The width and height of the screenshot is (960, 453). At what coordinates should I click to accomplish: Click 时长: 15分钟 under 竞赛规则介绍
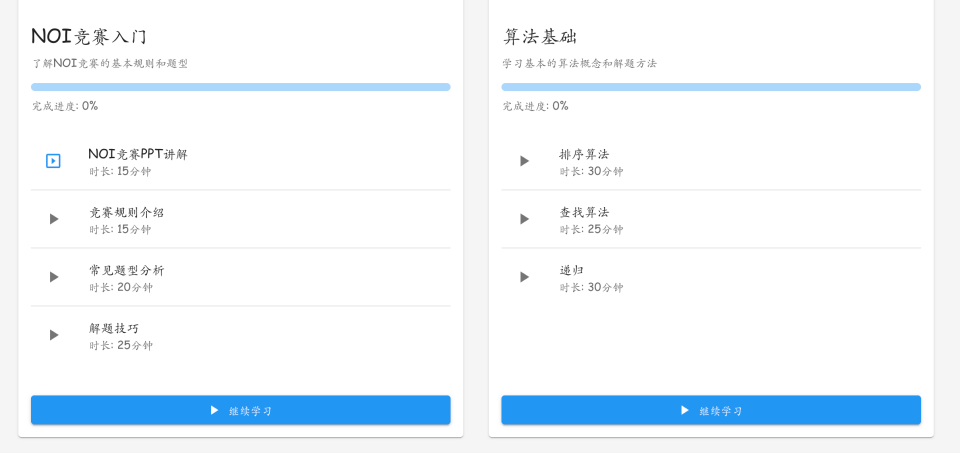[x=120, y=230]
